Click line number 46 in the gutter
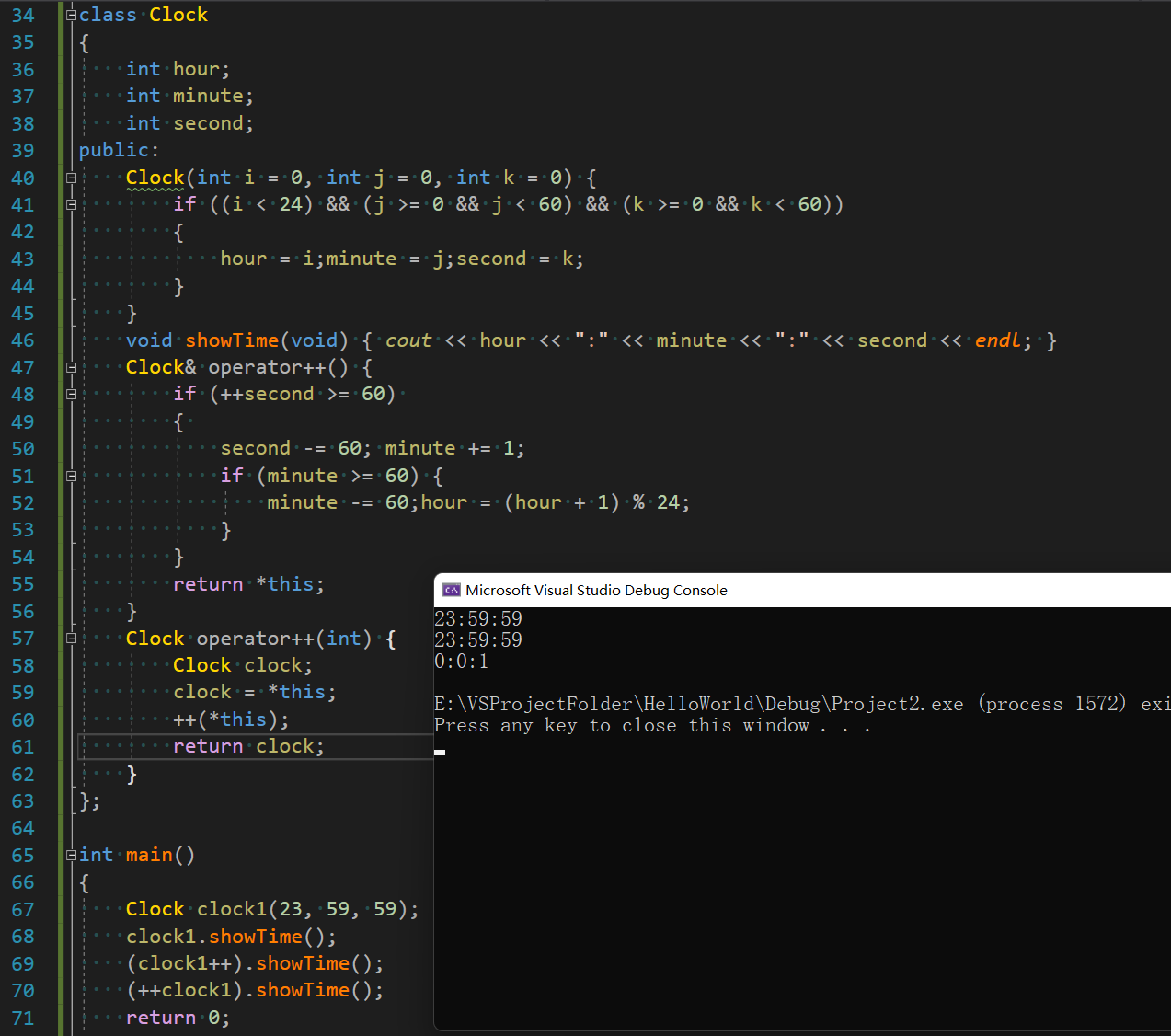The width and height of the screenshot is (1171, 1036). click(x=23, y=340)
